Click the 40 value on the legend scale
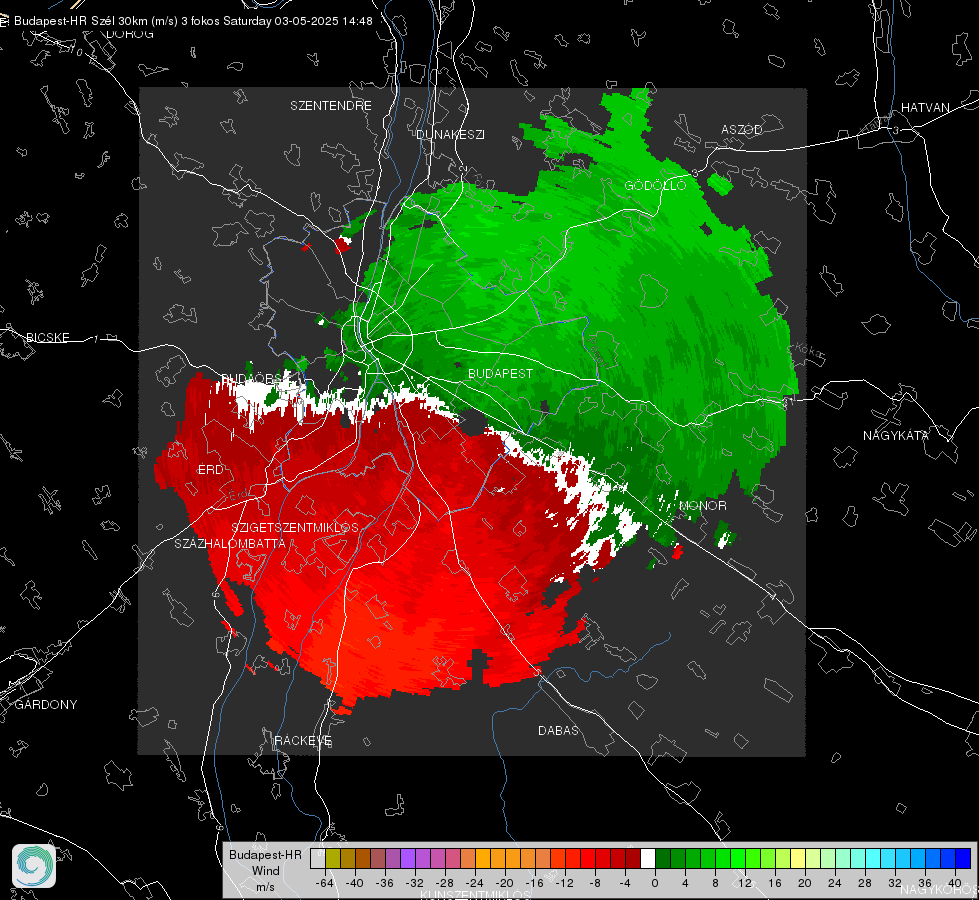Image resolution: width=979 pixels, height=900 pixels. (954, 883)
